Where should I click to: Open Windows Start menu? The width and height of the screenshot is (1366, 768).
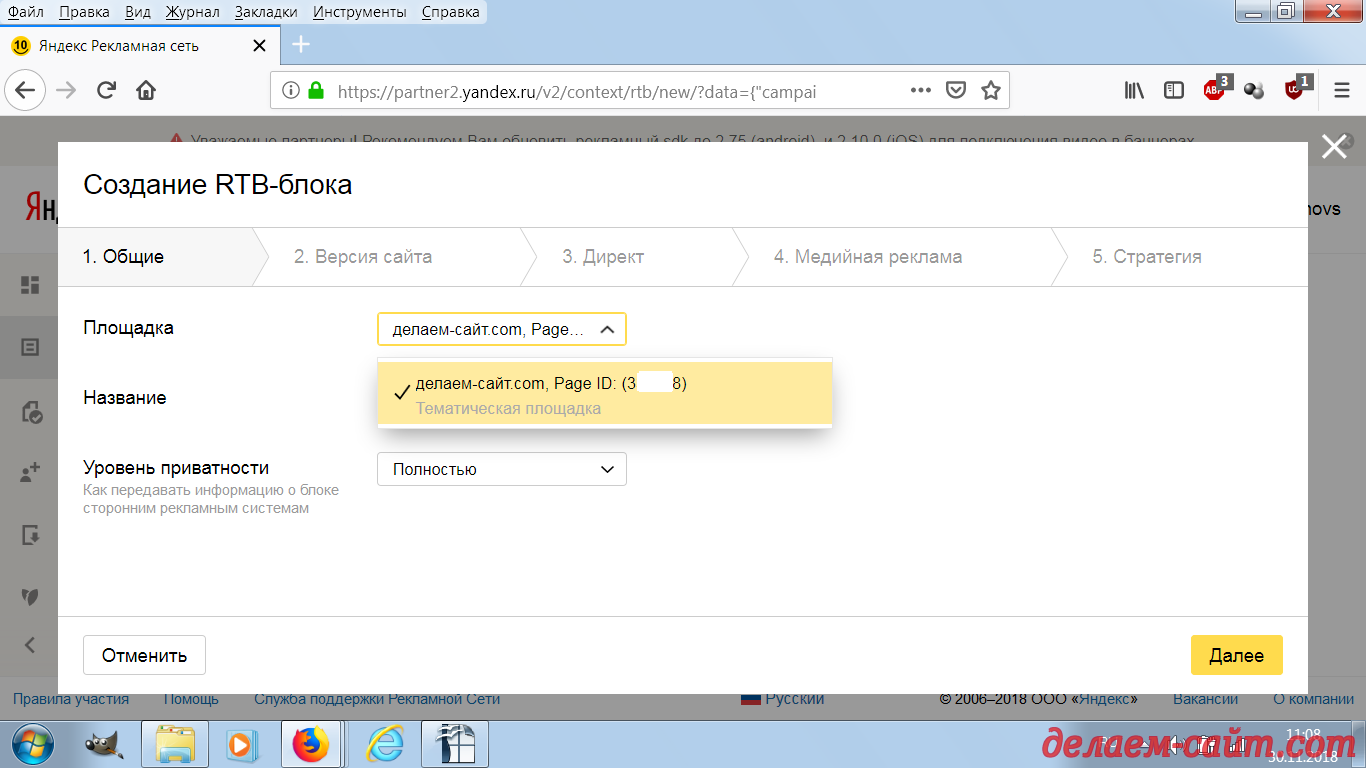(30, 744)
